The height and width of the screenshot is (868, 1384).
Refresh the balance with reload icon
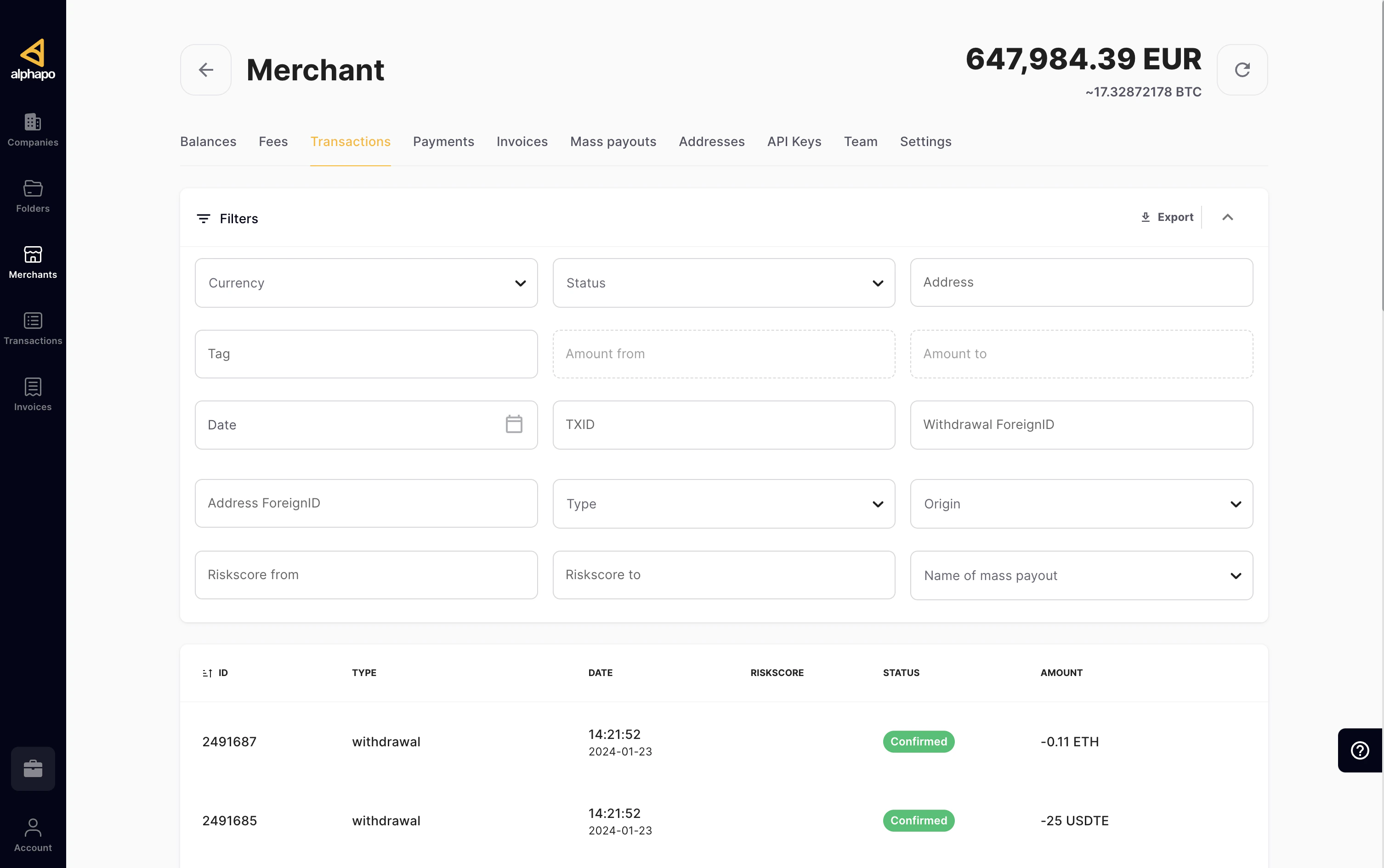[x=1242, y=70]
